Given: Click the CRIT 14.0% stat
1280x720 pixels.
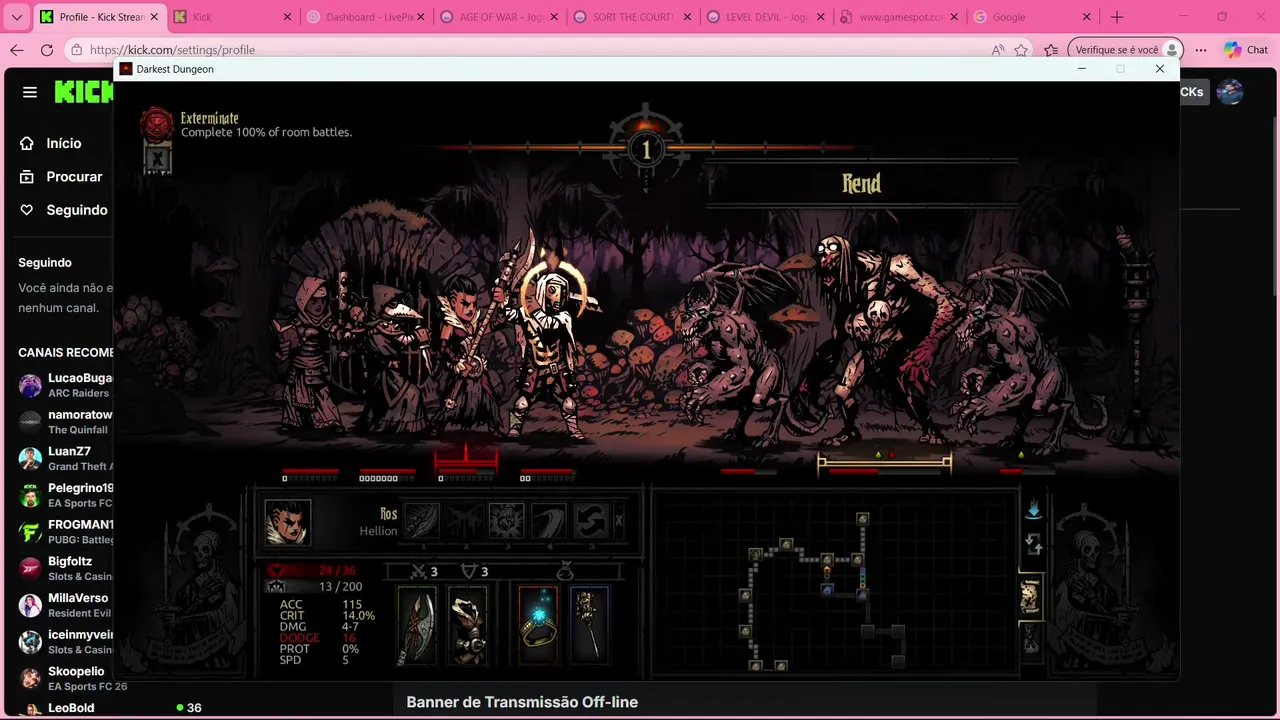Looking at the screenshot, I should 327,616.
